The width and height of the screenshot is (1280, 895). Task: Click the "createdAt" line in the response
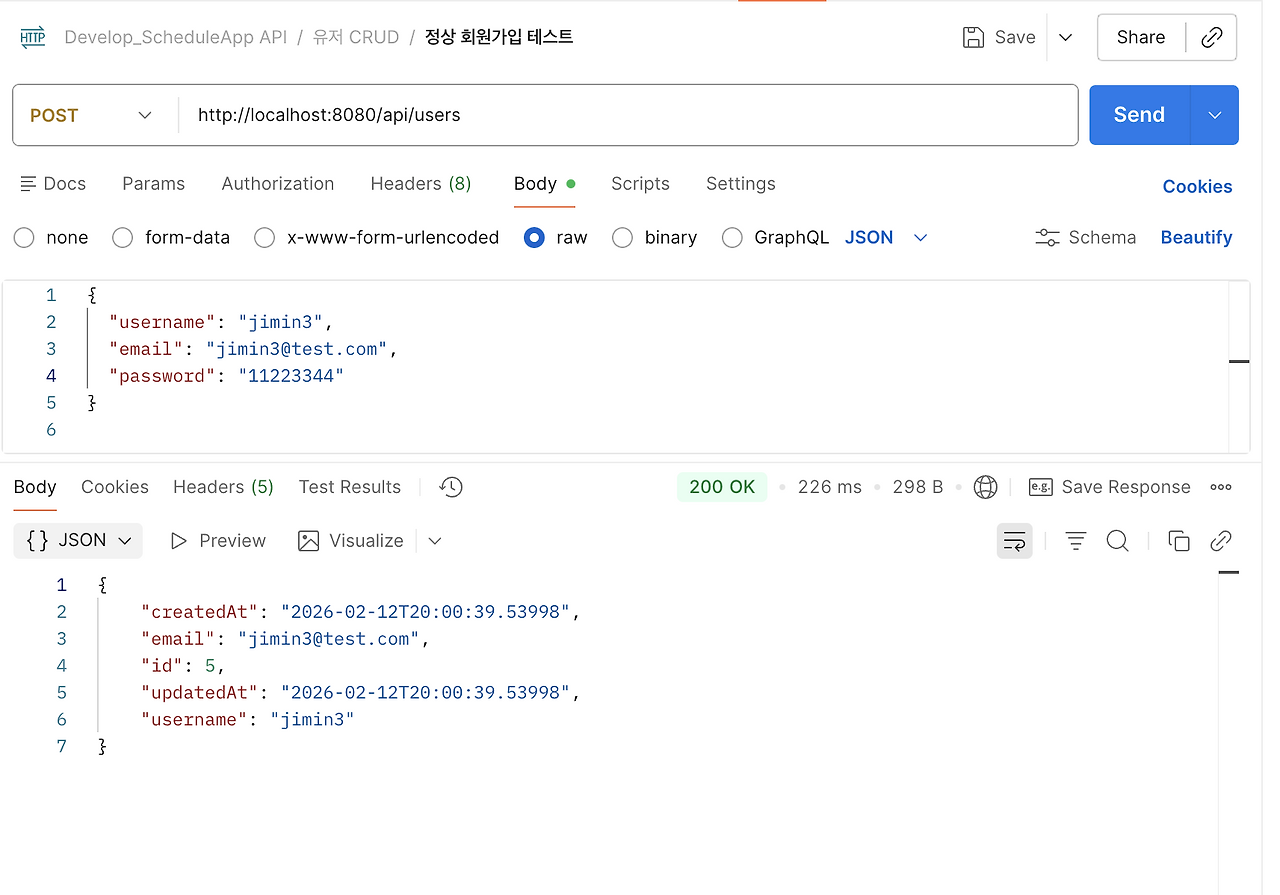click(360, 612)
